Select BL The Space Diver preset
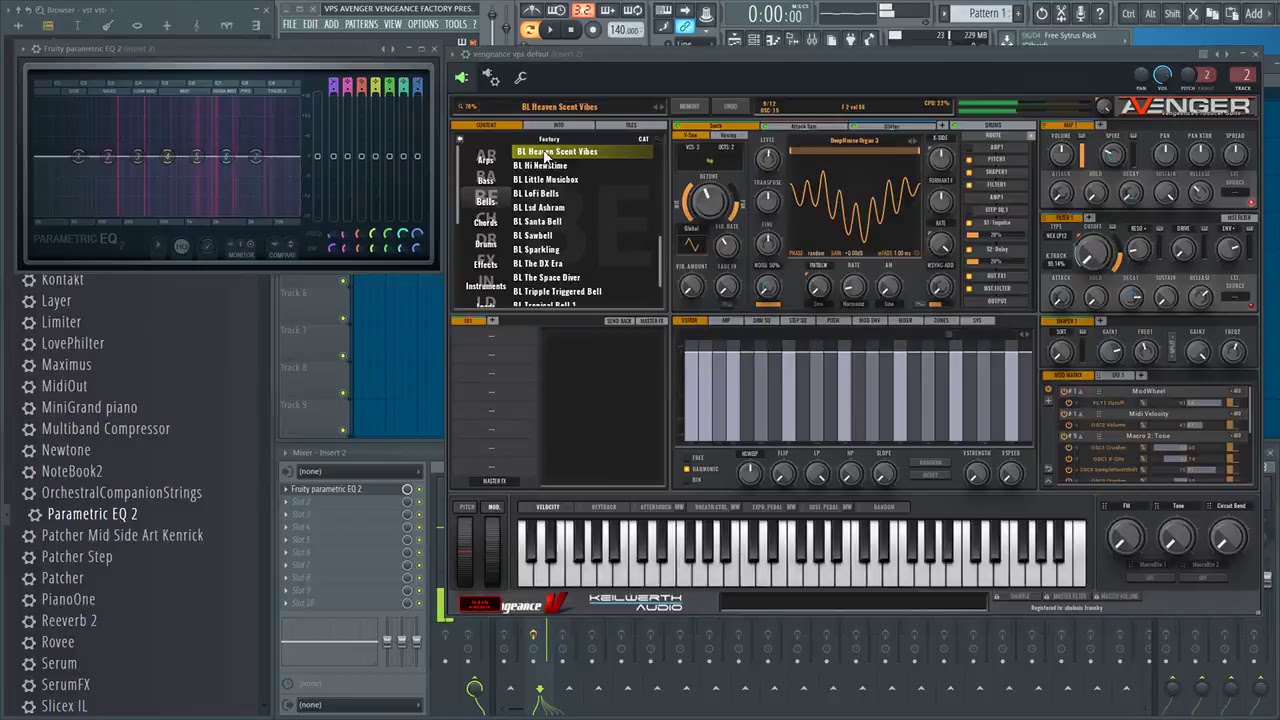 (x=546, y=278)
